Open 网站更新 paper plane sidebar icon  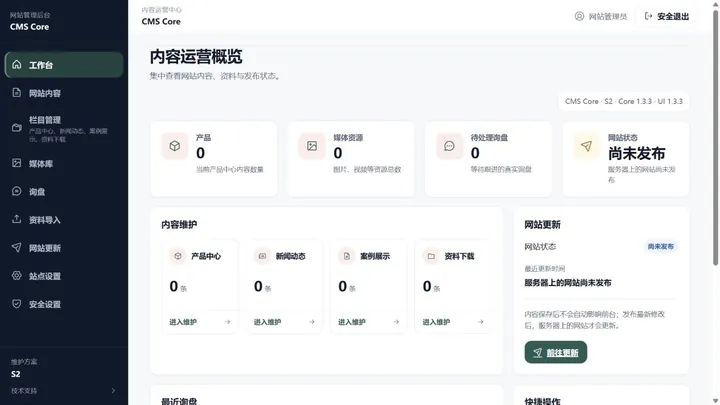(x=17, y=248)
